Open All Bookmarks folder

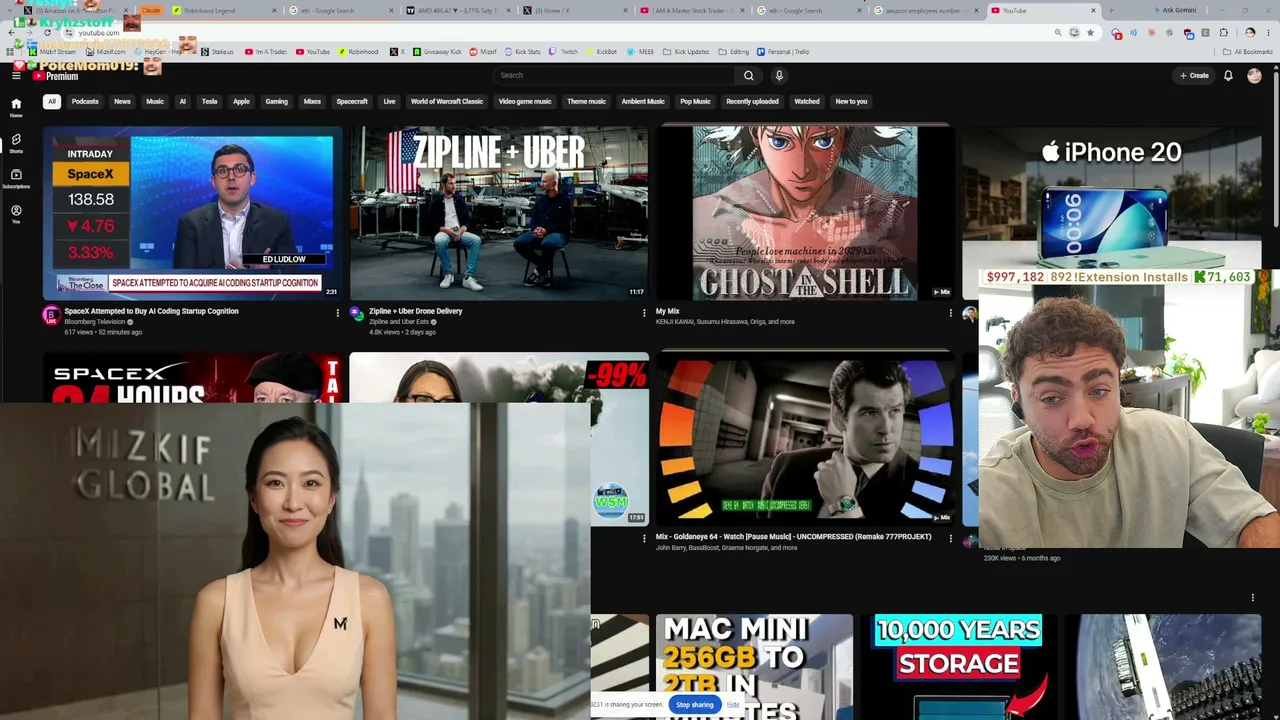click(1249, 51)
